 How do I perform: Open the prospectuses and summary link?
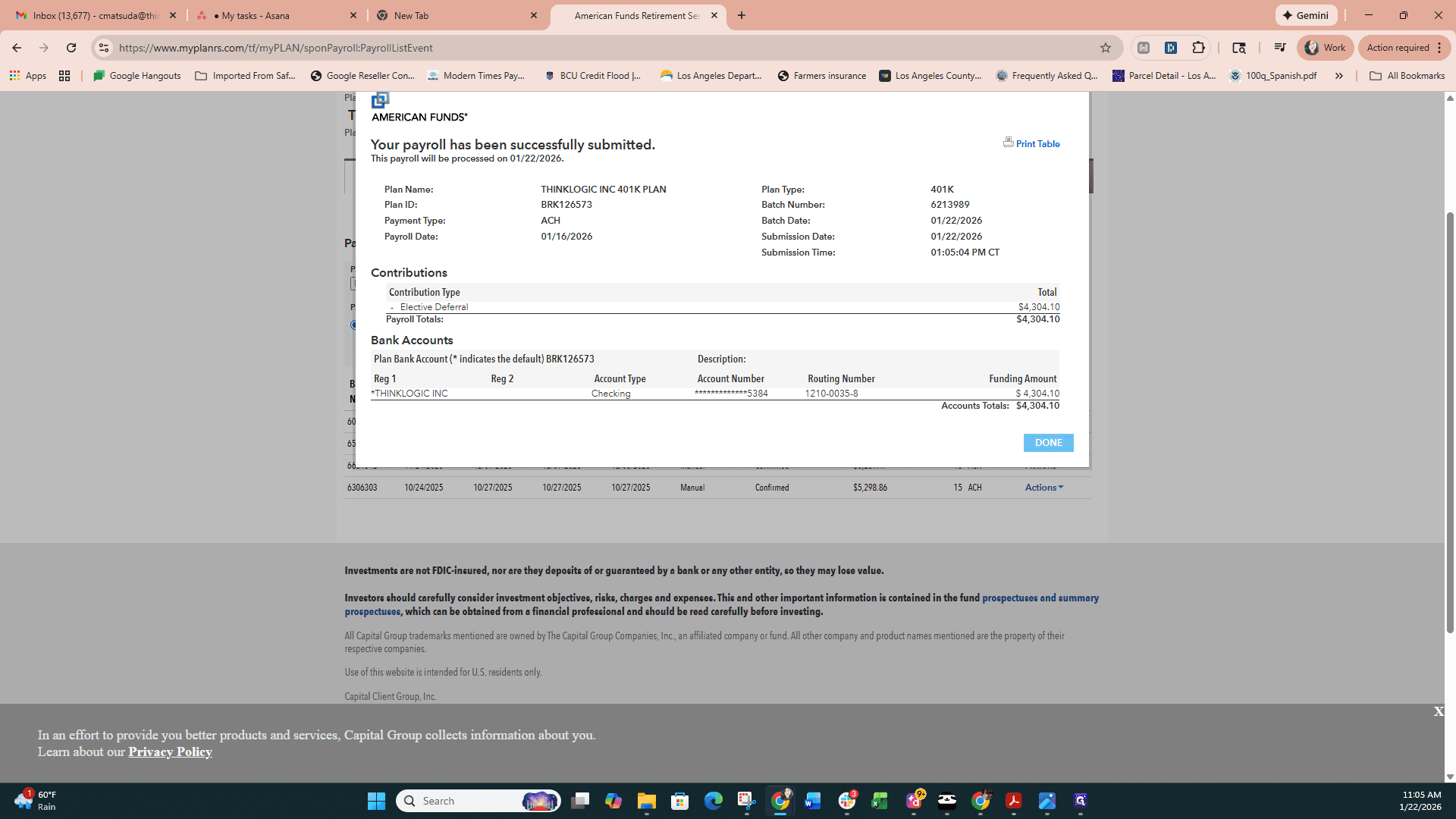point(721,605)
